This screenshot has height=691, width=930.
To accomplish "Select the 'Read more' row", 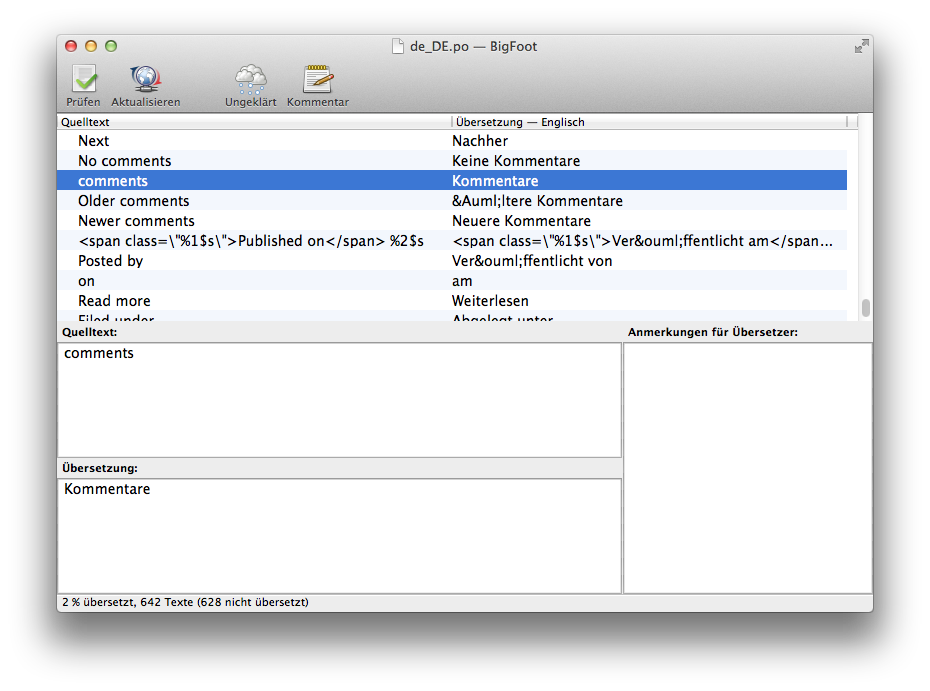I will point(452,301).
